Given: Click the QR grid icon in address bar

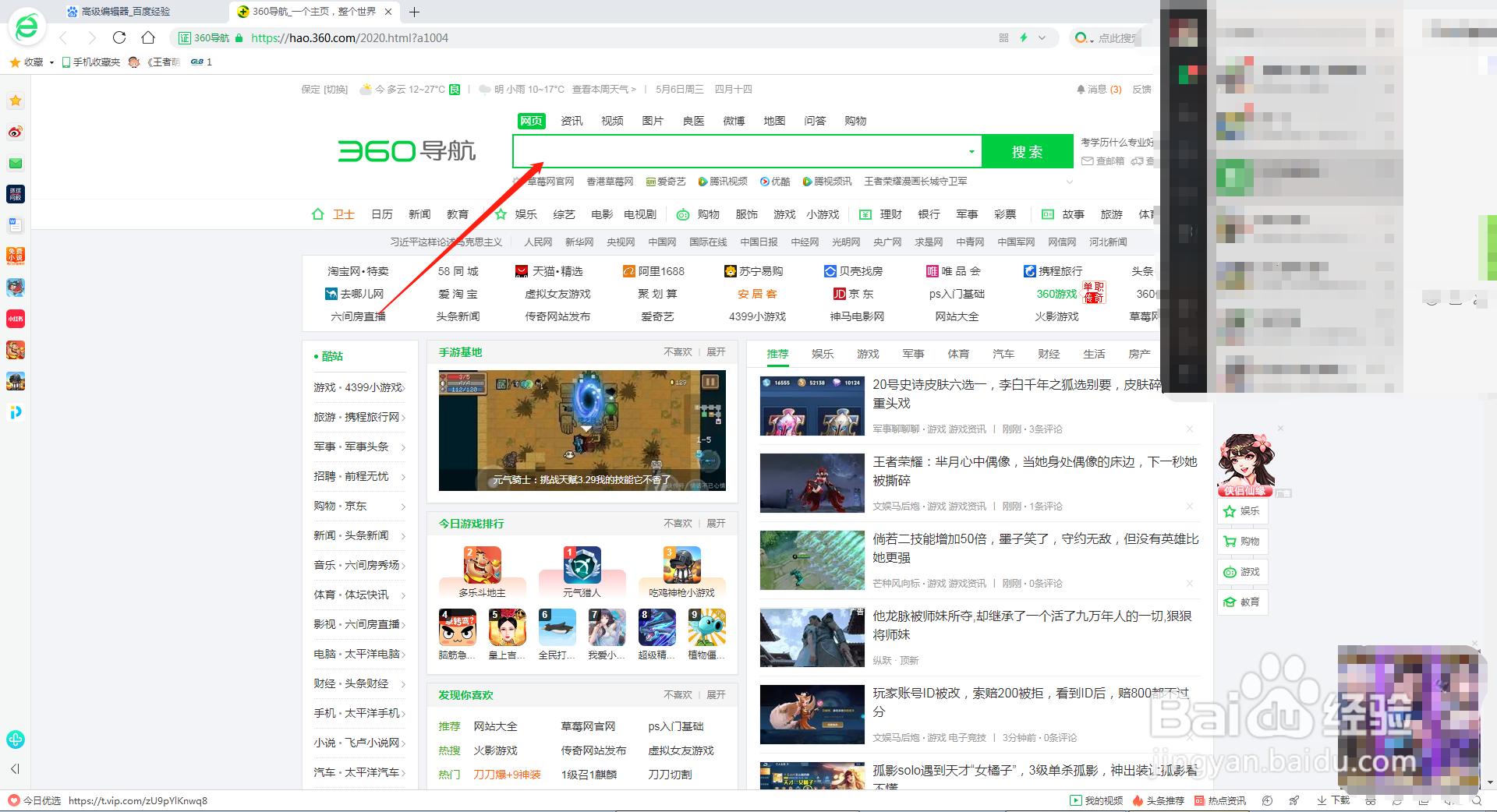Looking at the screenshot, I should (1003, 37).
